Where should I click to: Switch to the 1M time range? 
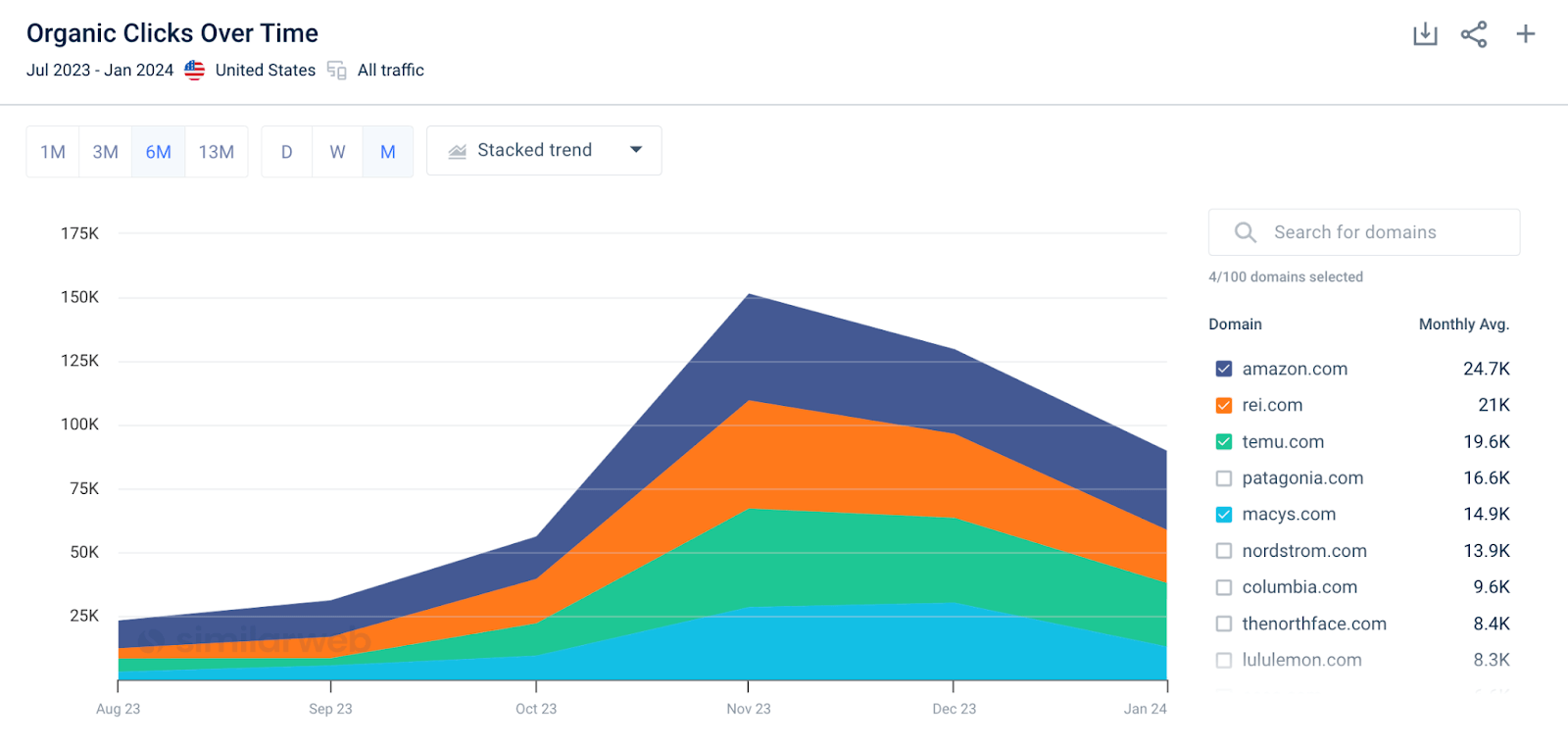coord(53,152)
